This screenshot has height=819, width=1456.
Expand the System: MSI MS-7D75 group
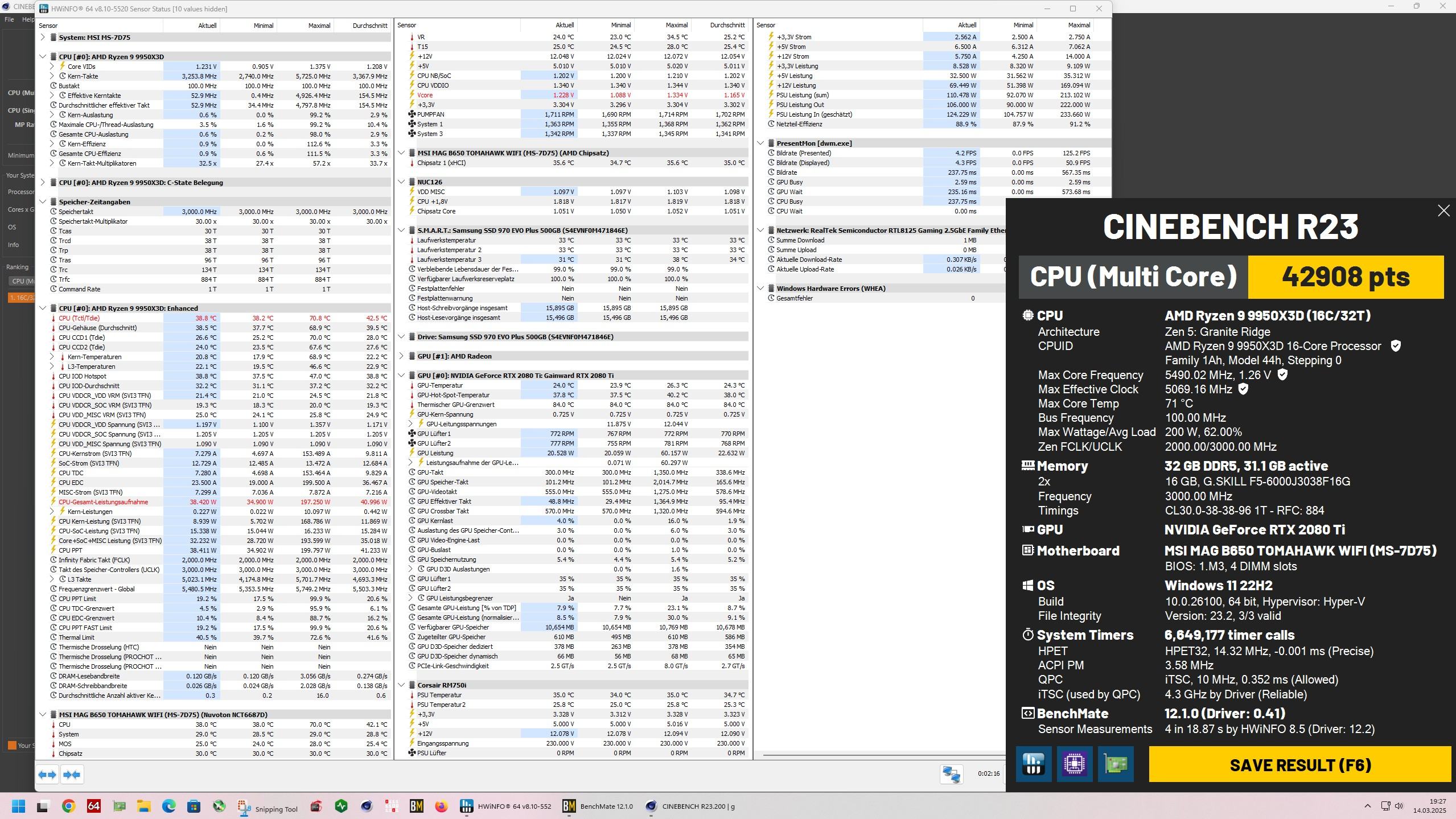click(43, 38)
